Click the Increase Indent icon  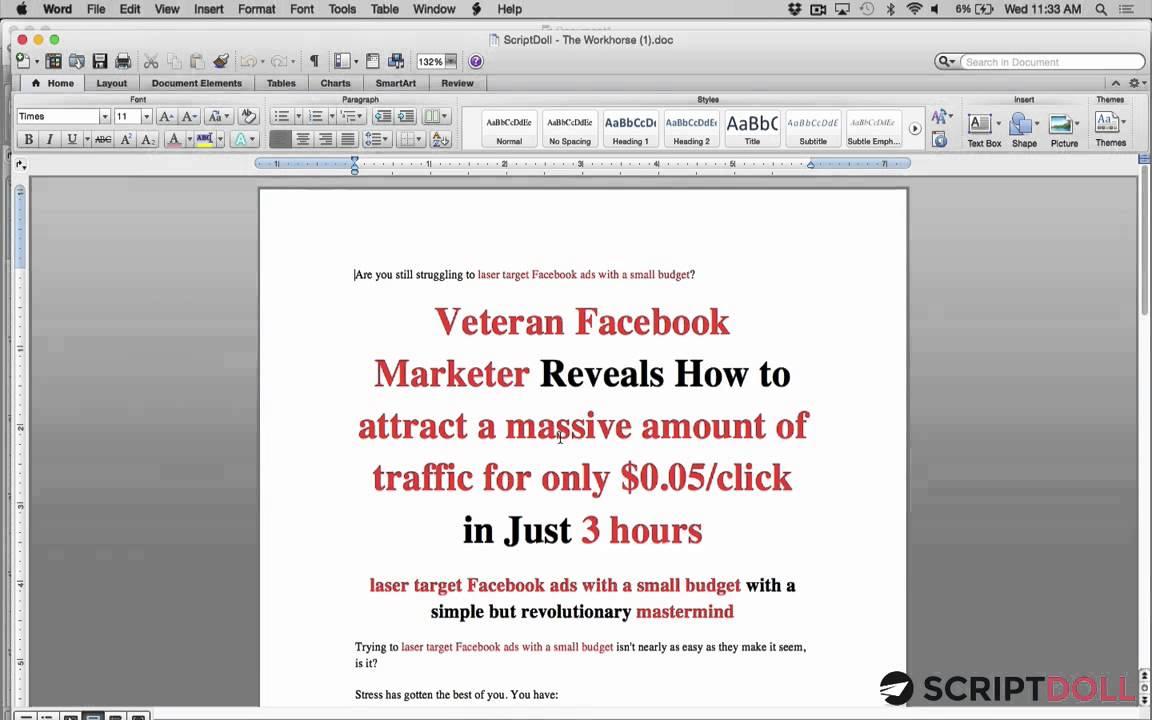click(406, 116)
